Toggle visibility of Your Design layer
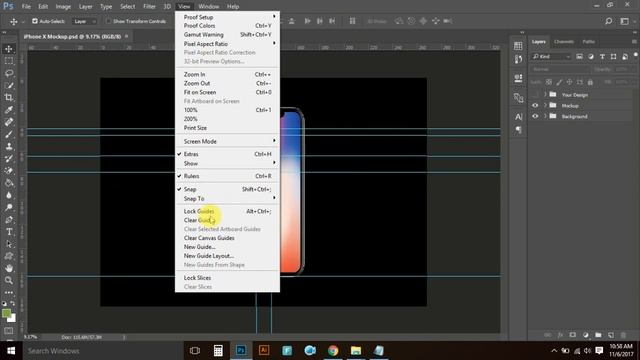This screenshot has height=360, width=640. click(535, 95)
